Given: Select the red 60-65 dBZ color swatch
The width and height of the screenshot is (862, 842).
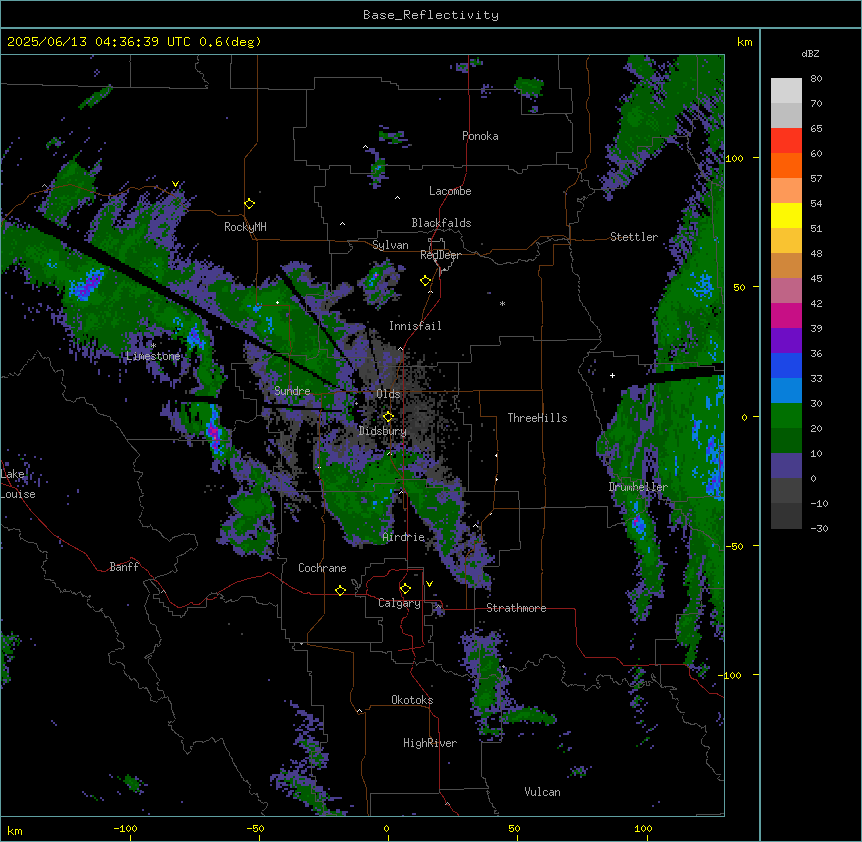Looking at the screenshot, I should coord(786,140).
